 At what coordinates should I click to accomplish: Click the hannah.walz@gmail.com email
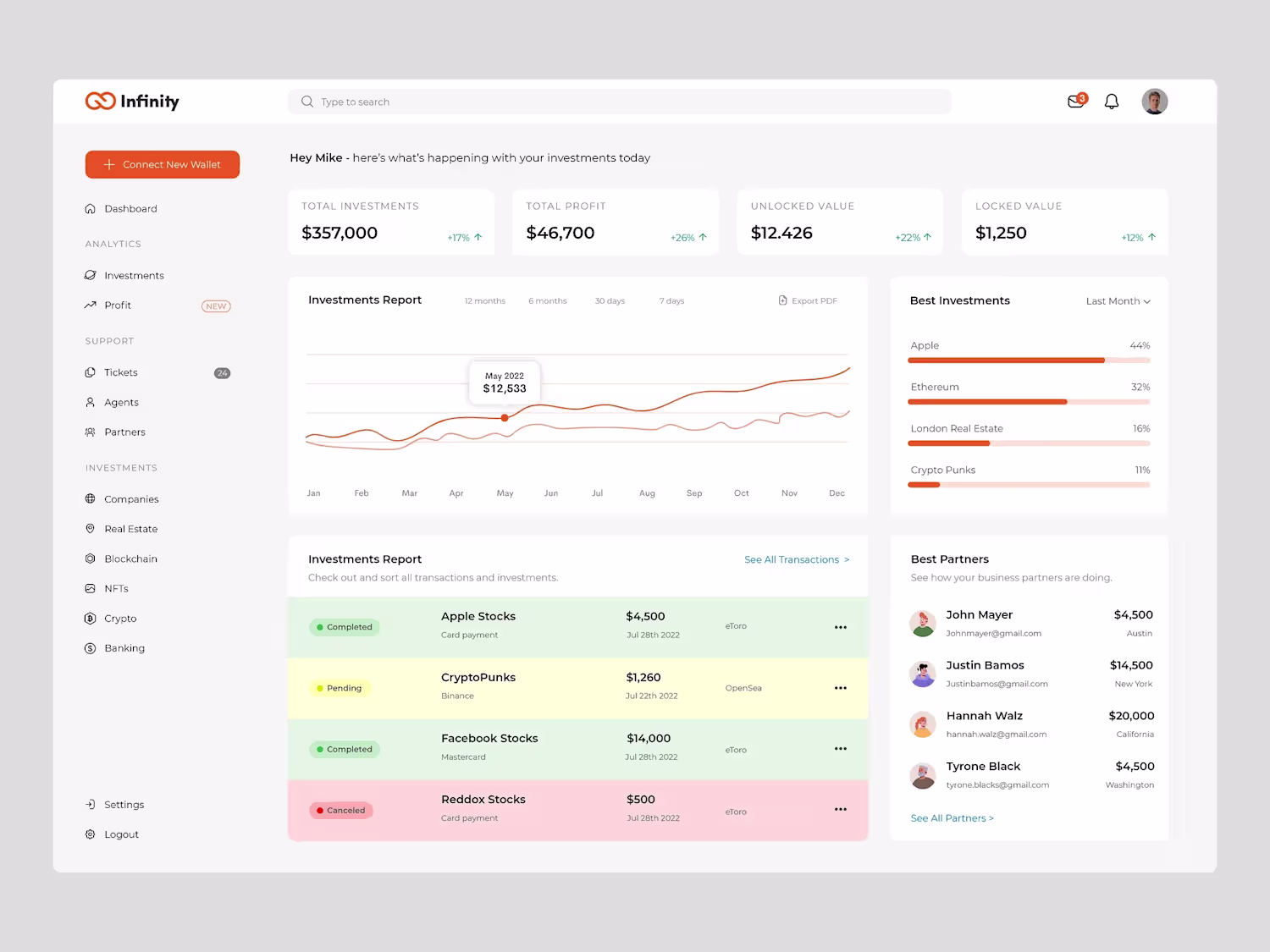[x=997, y=735]
